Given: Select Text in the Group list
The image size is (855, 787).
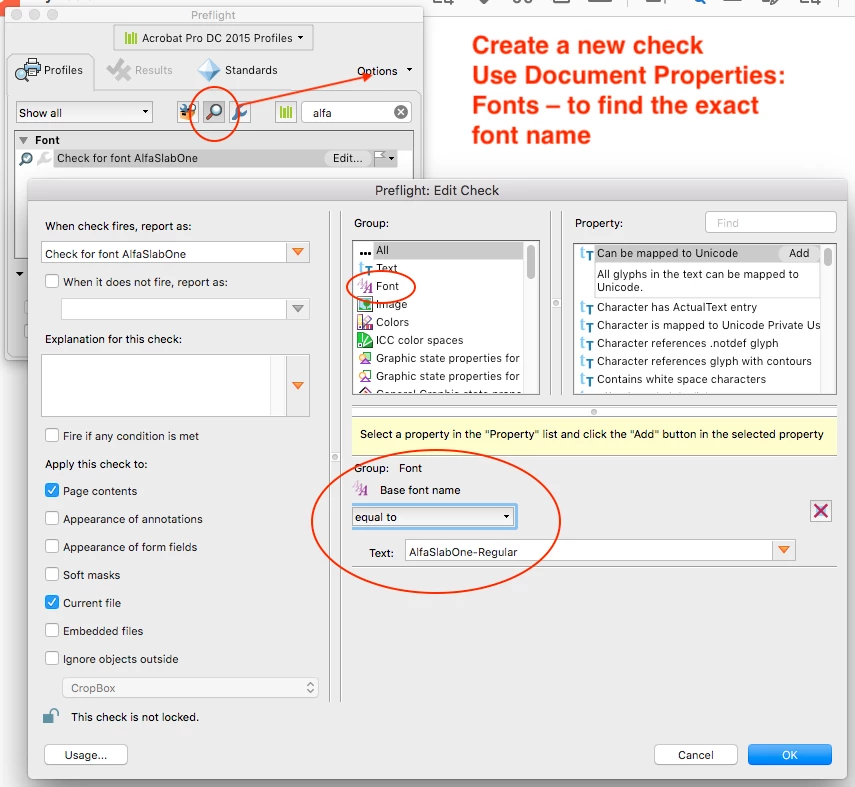Looking at the screenshot, I should coord(439,268).
